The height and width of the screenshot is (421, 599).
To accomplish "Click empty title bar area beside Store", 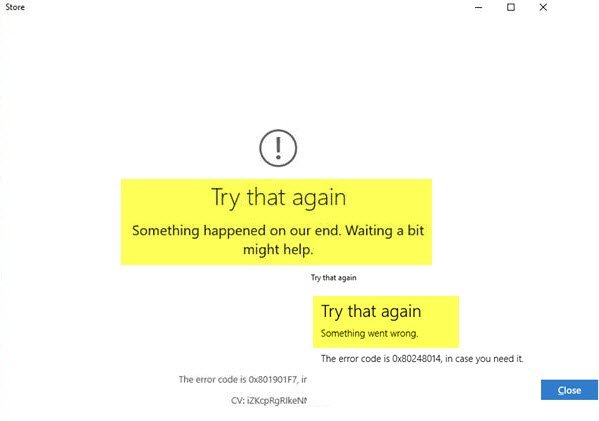I will pos(244,7).
